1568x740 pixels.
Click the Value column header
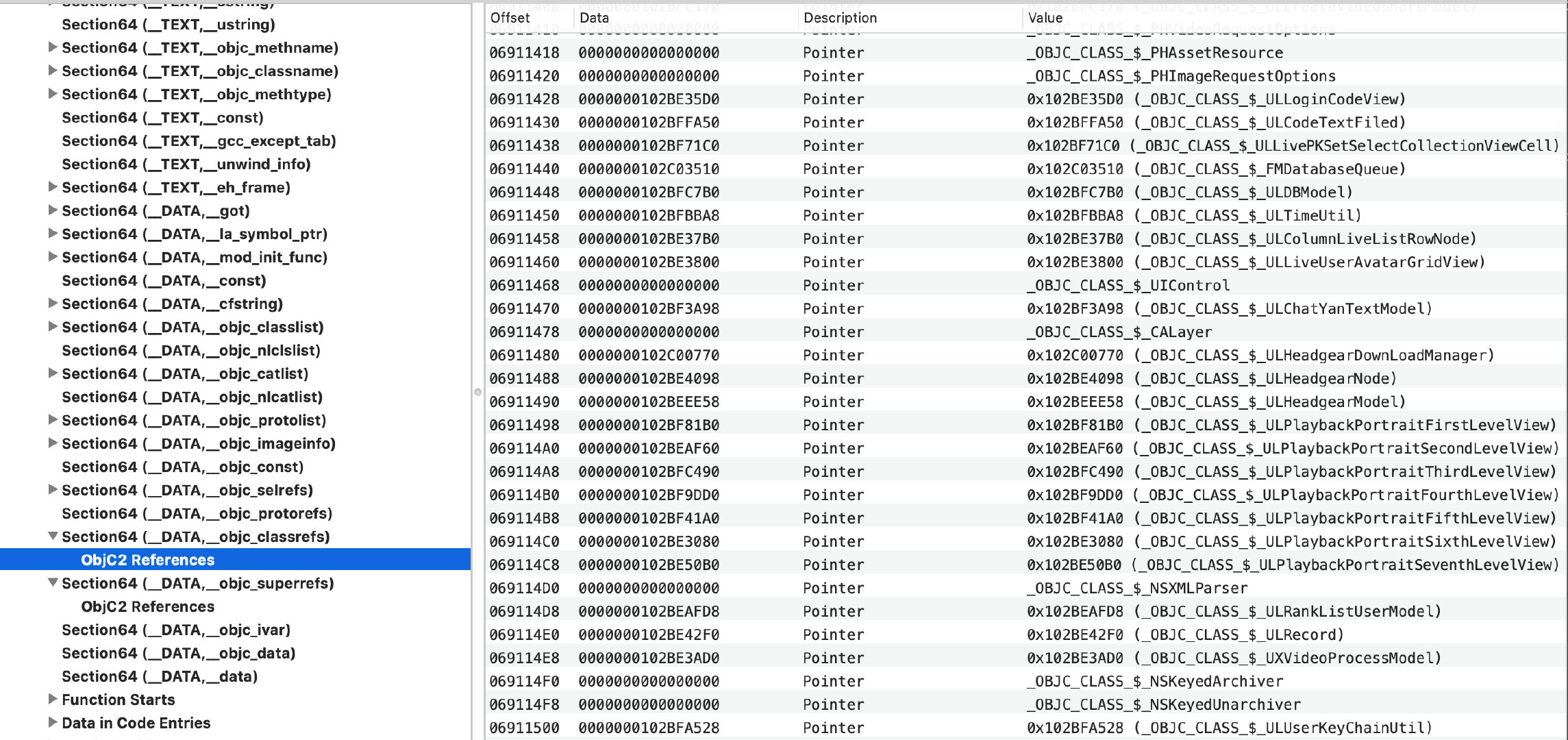1045,18
